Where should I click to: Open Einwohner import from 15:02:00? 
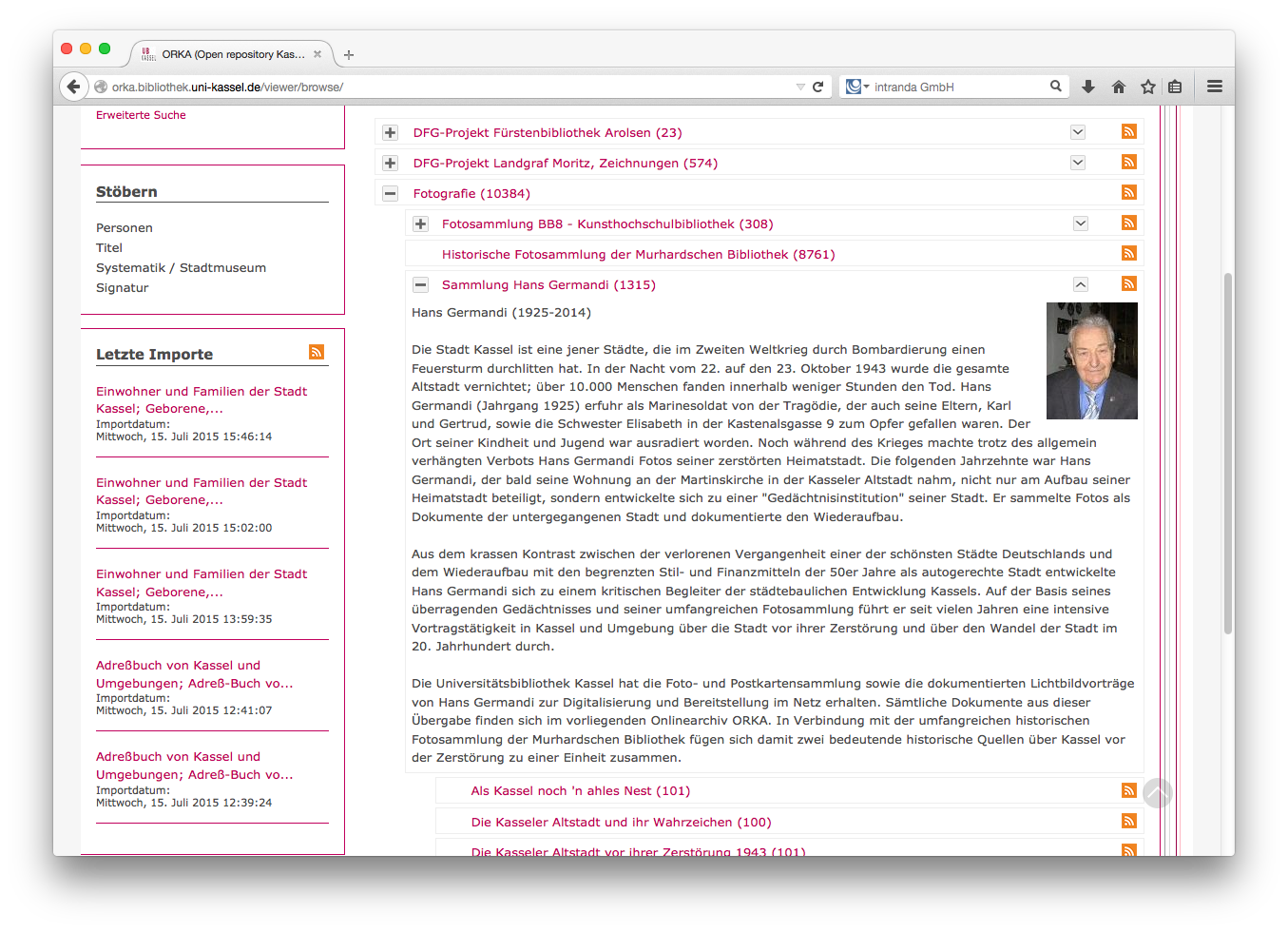click(x=202, y=491)
